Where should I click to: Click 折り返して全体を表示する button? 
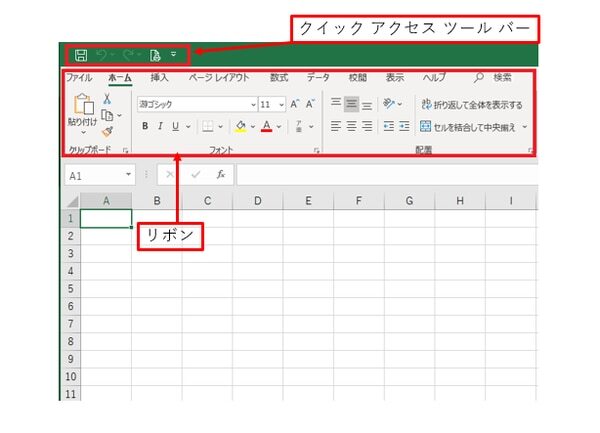click(472, 104)
